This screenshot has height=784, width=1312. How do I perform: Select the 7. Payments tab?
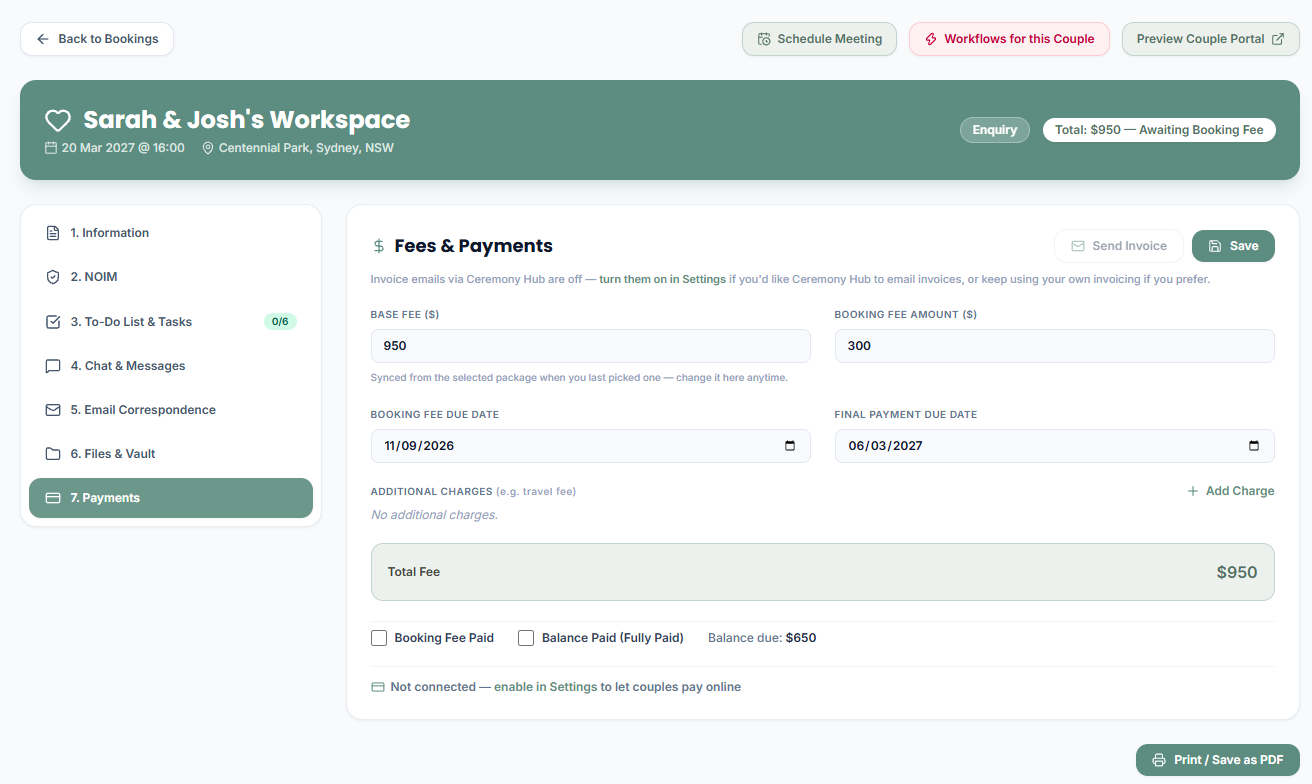coord(171,498)
